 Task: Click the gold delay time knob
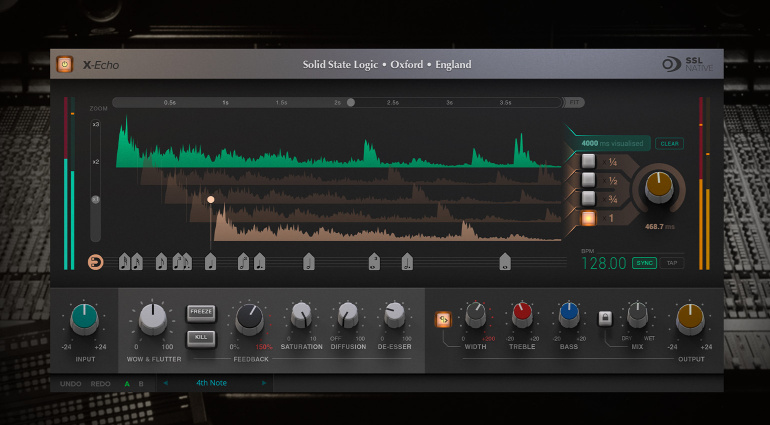659,187
